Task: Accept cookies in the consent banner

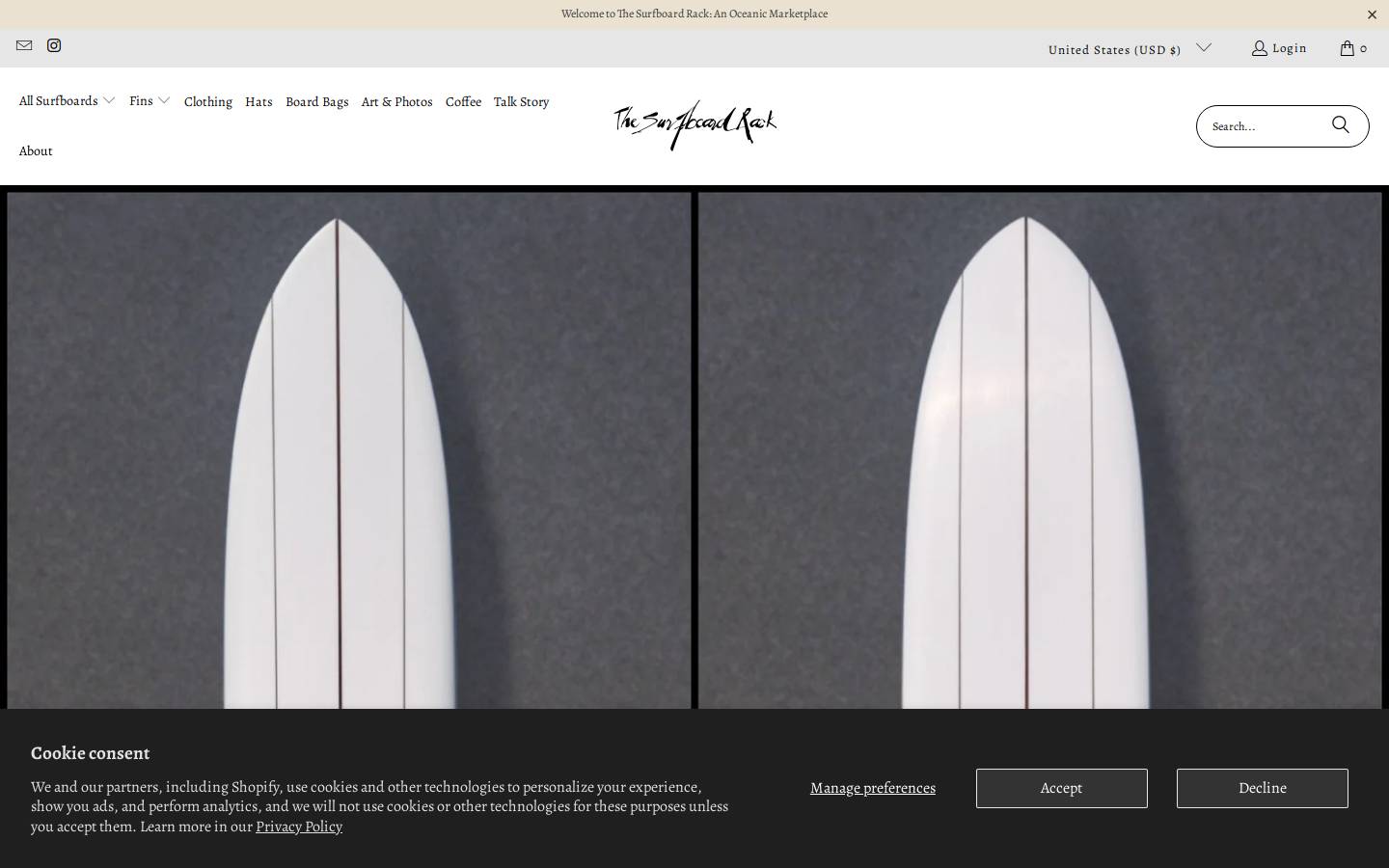Action: pyautogui.click(x=1061, y=788)
